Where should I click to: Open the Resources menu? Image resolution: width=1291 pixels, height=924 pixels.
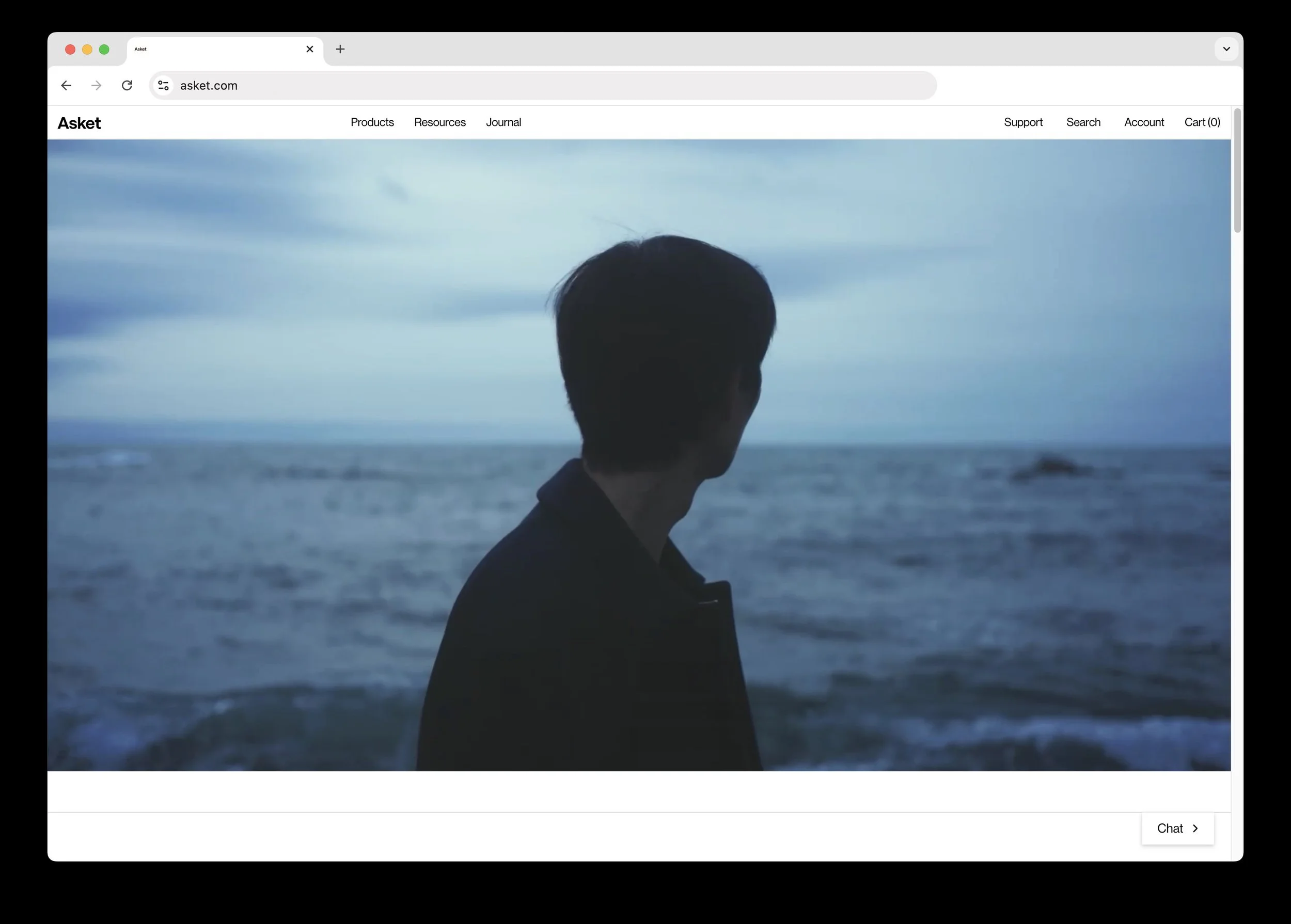pos(439,122)
